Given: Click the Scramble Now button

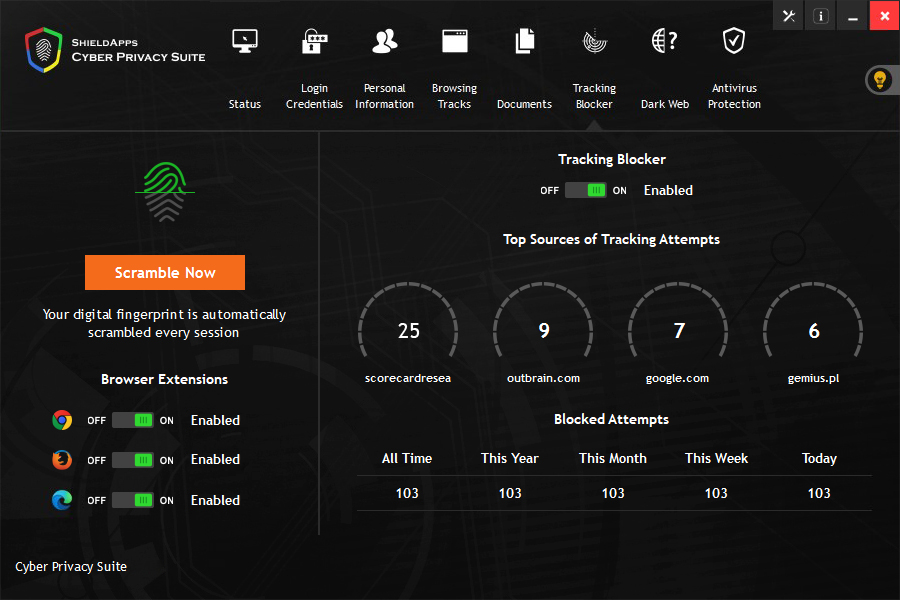Looking at the screenshot, I should tap(164, 272).
